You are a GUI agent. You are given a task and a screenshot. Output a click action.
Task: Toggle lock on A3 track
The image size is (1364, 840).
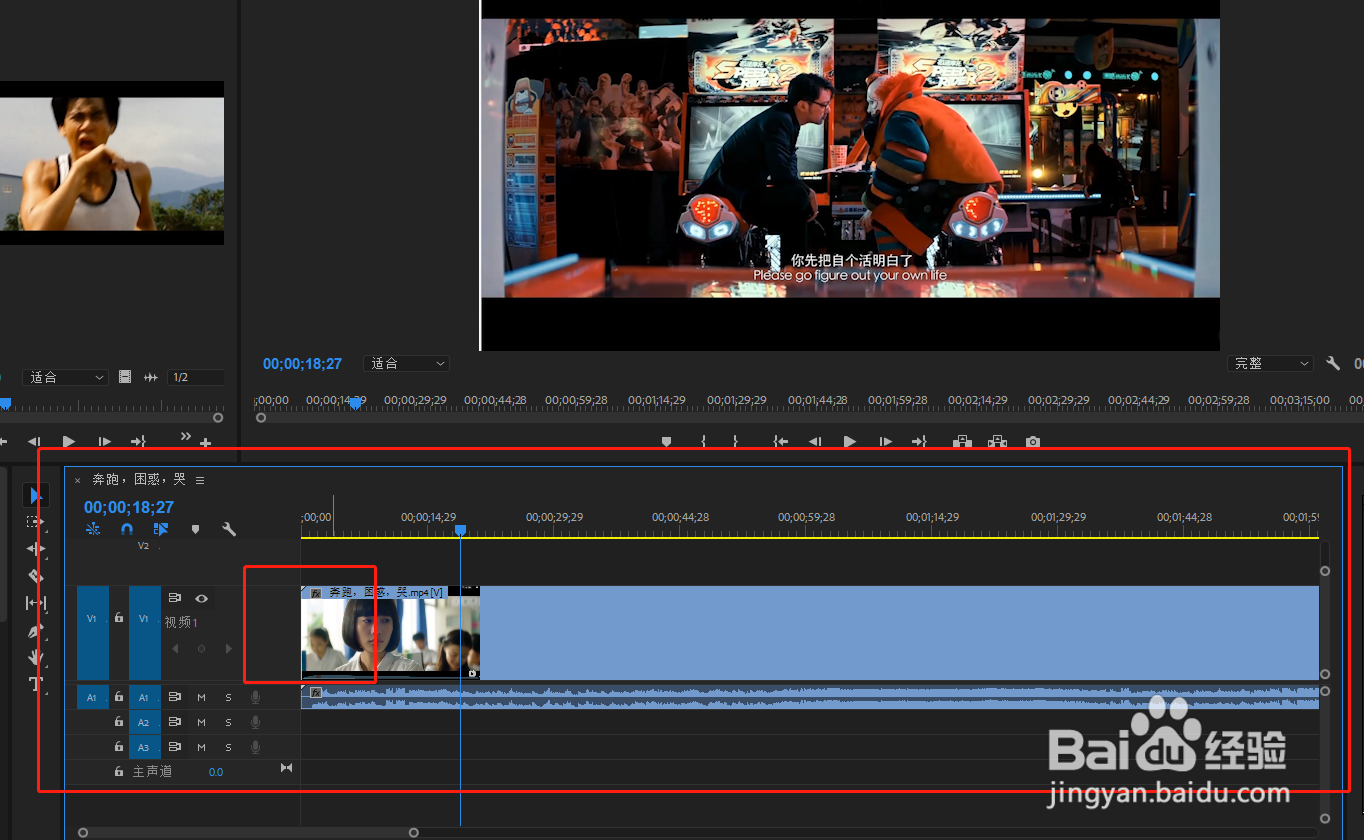pyautogui.click(x=119, y=747)
